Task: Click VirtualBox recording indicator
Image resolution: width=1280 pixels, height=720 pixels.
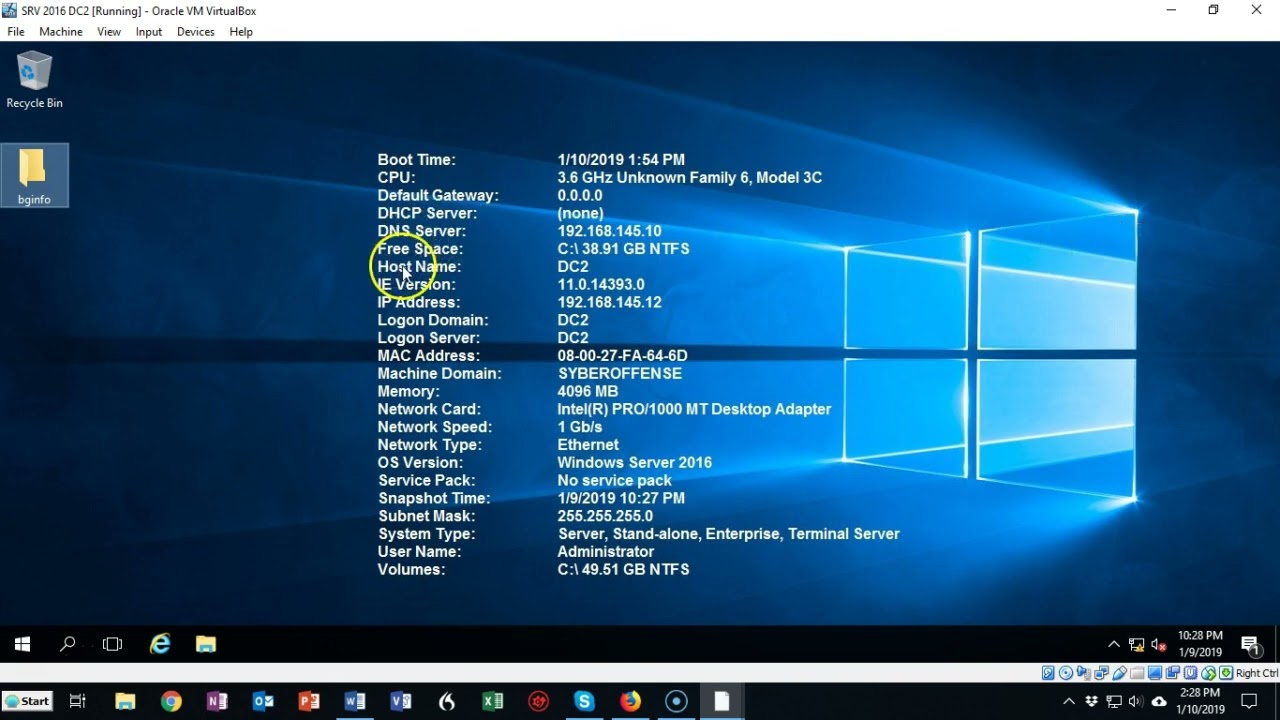Action: coord(1173,673)
